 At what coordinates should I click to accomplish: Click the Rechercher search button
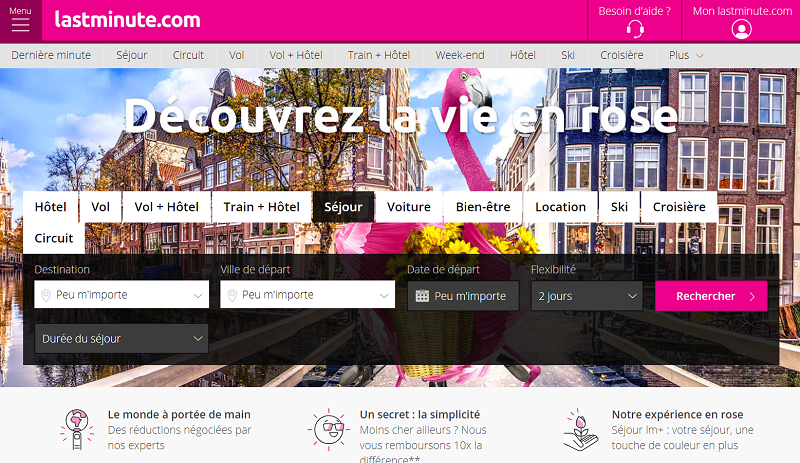point(711,296)
